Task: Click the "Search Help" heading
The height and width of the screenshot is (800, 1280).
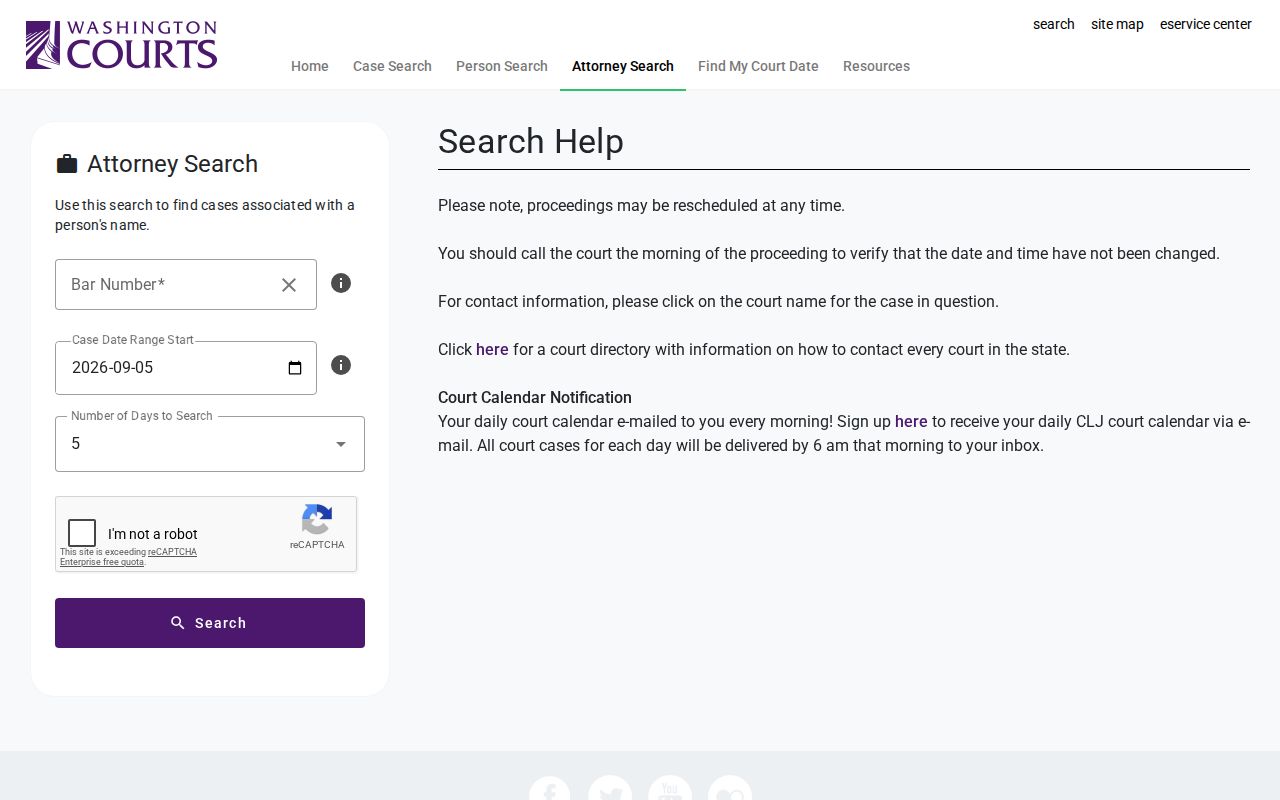Action: coord(531,142)
